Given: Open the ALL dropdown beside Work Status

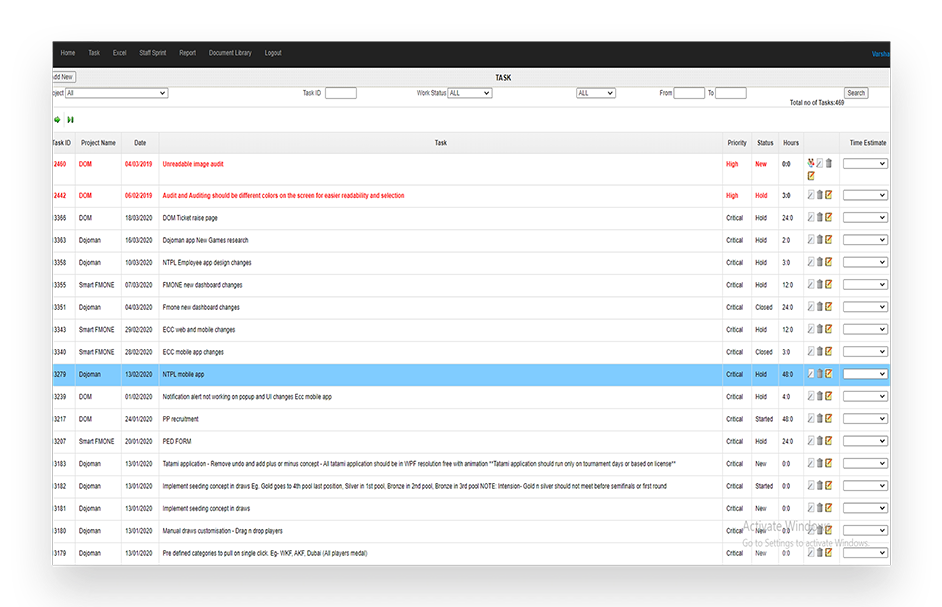Looking at the screenshot, I should pos(596,93).
